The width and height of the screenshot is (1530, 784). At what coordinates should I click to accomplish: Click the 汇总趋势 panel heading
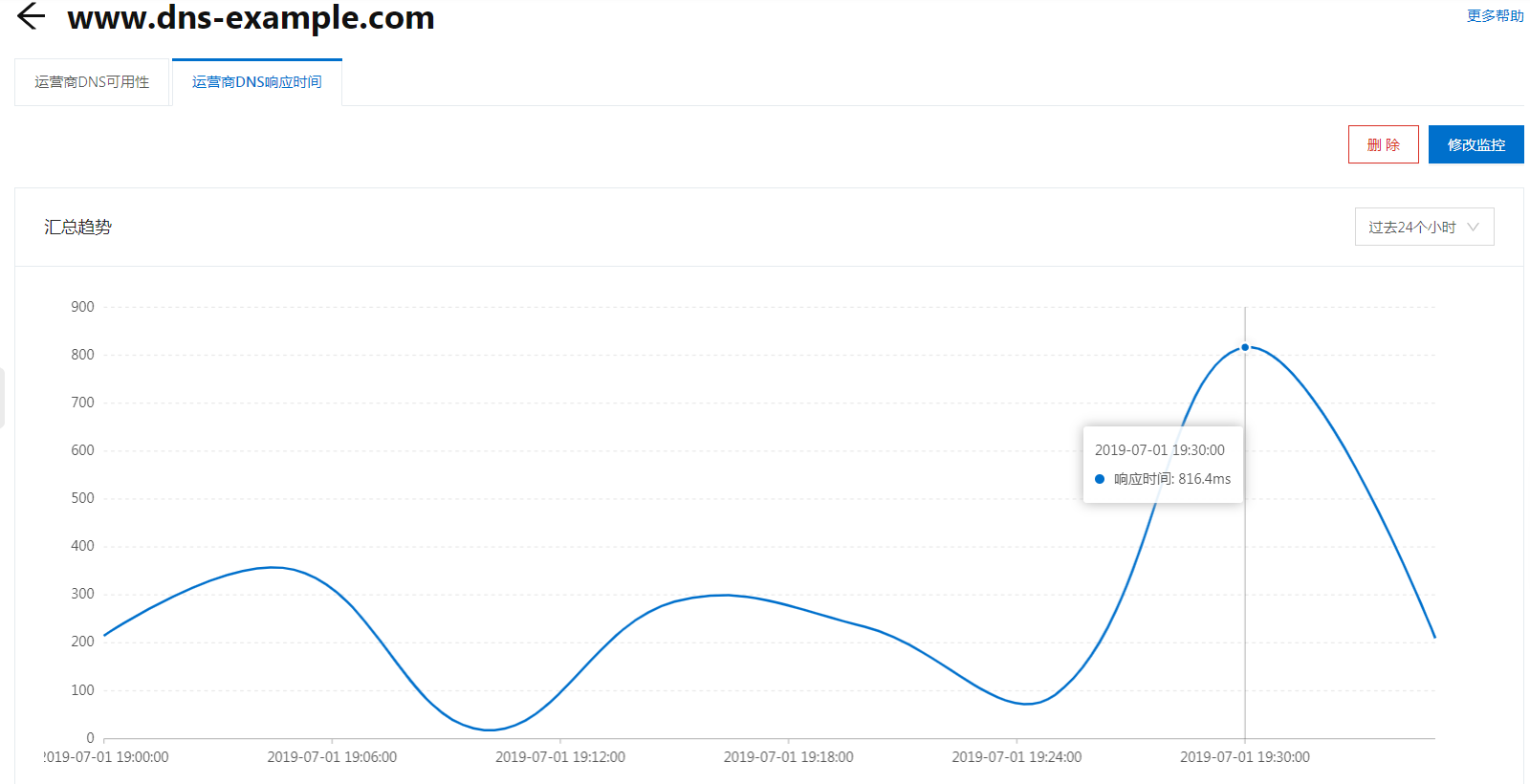77,227
